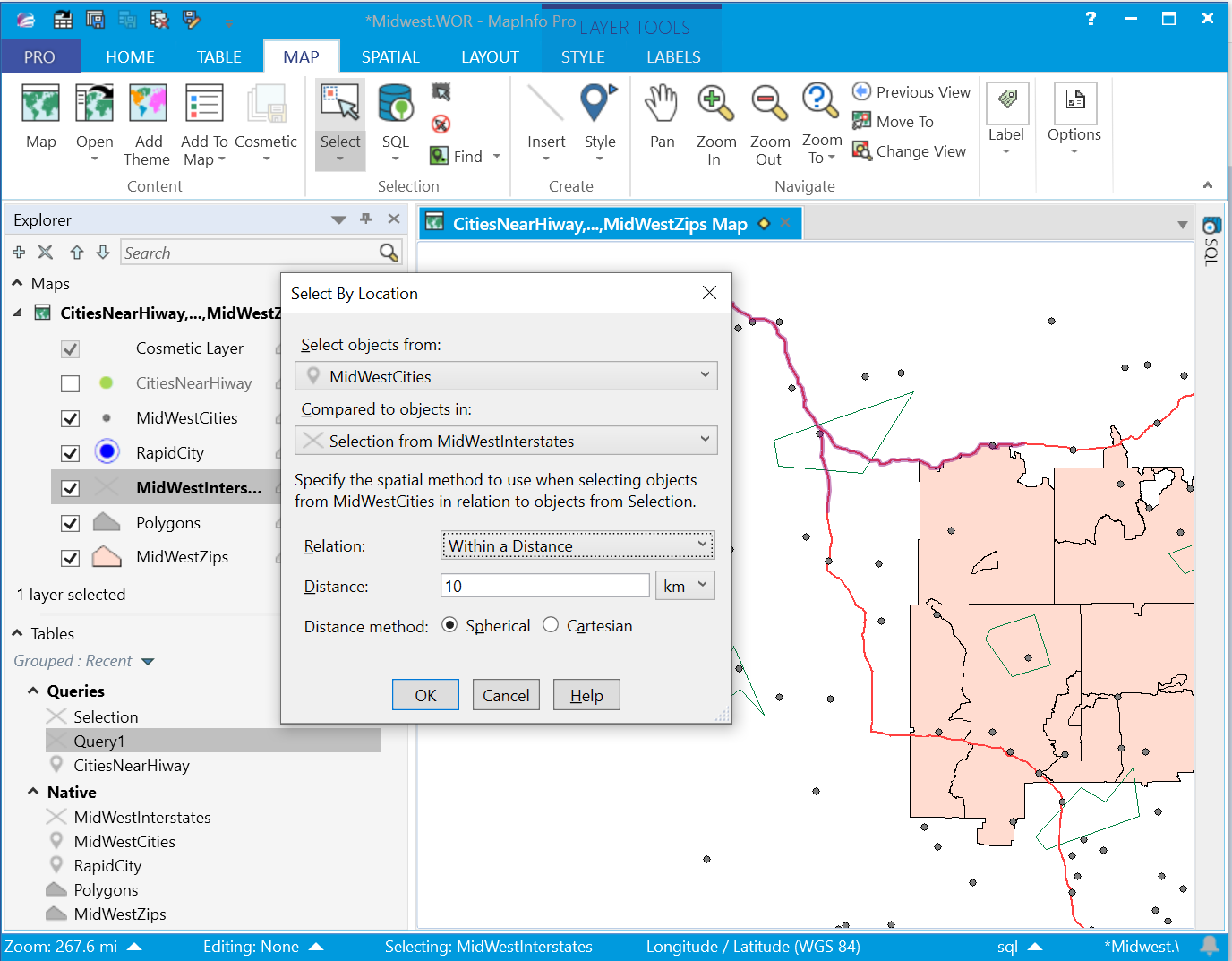The width and height of the screenshot is (1232, 961).
Task: Open the Zoom To tool
Action: (820, 102)
